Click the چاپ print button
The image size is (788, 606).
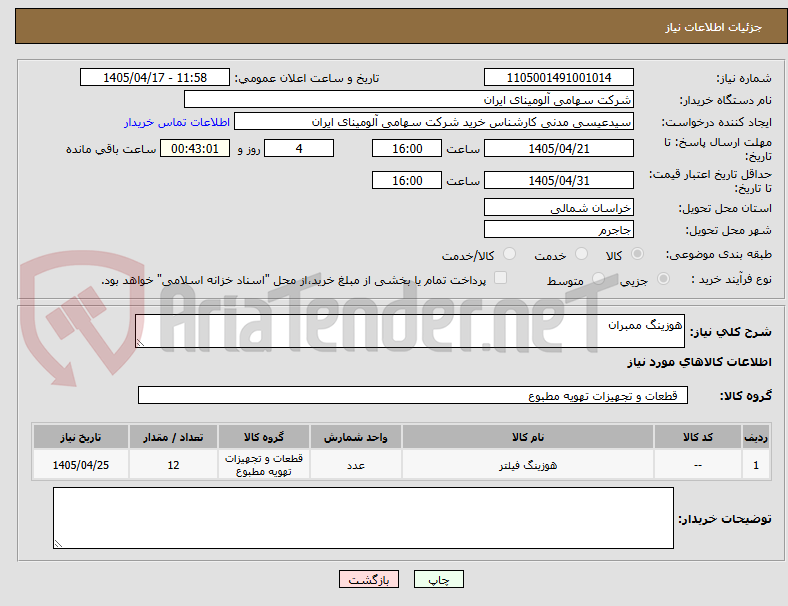439,579
